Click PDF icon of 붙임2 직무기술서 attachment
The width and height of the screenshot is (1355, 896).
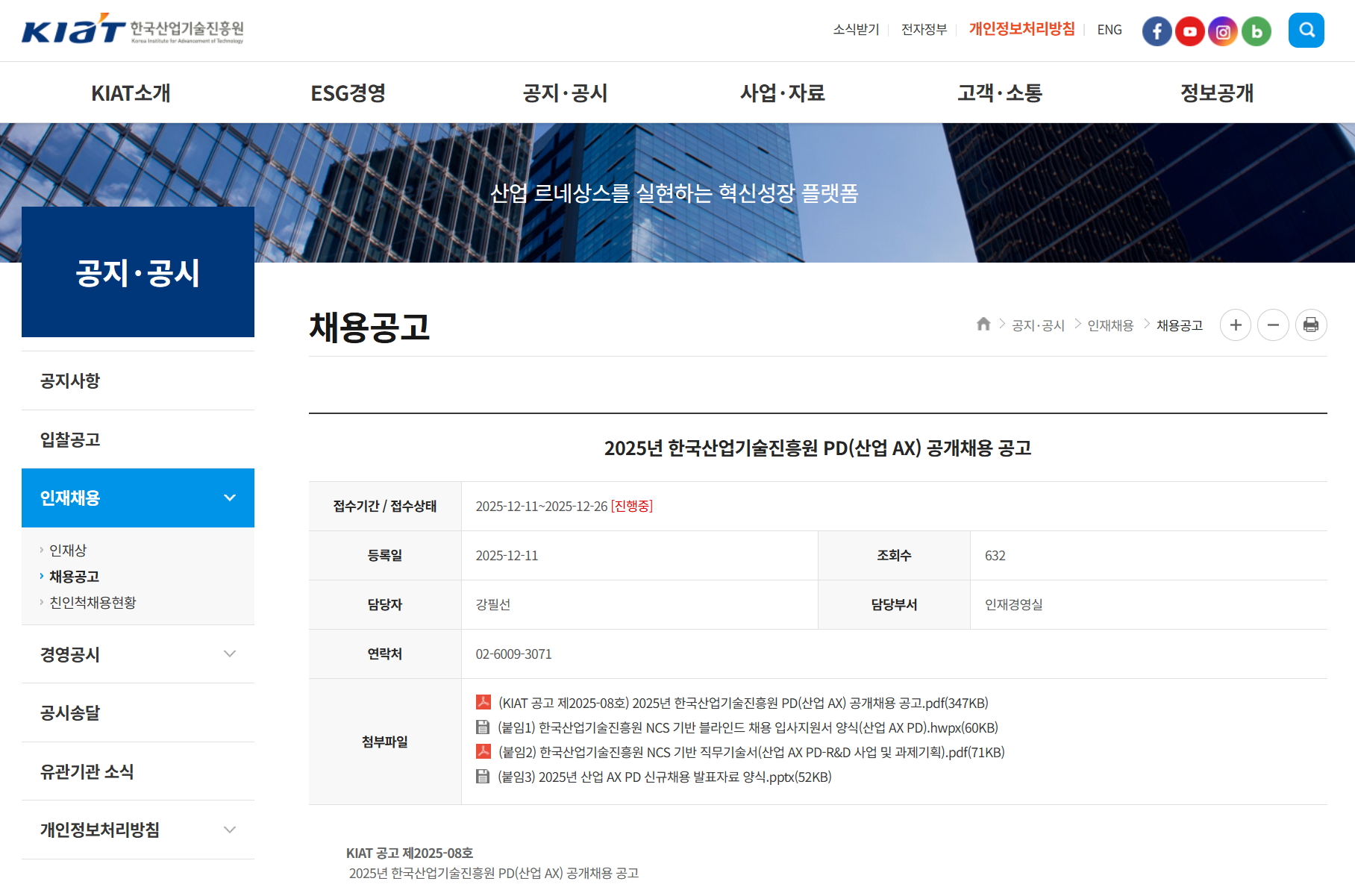click(484, 751)
